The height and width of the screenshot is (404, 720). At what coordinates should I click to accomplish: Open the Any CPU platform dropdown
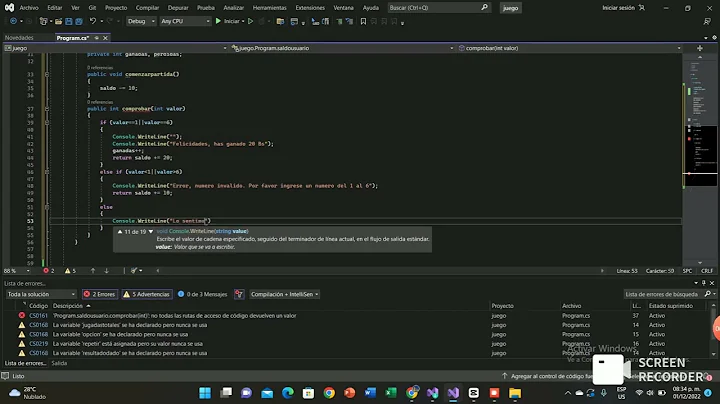pos(185,21)
